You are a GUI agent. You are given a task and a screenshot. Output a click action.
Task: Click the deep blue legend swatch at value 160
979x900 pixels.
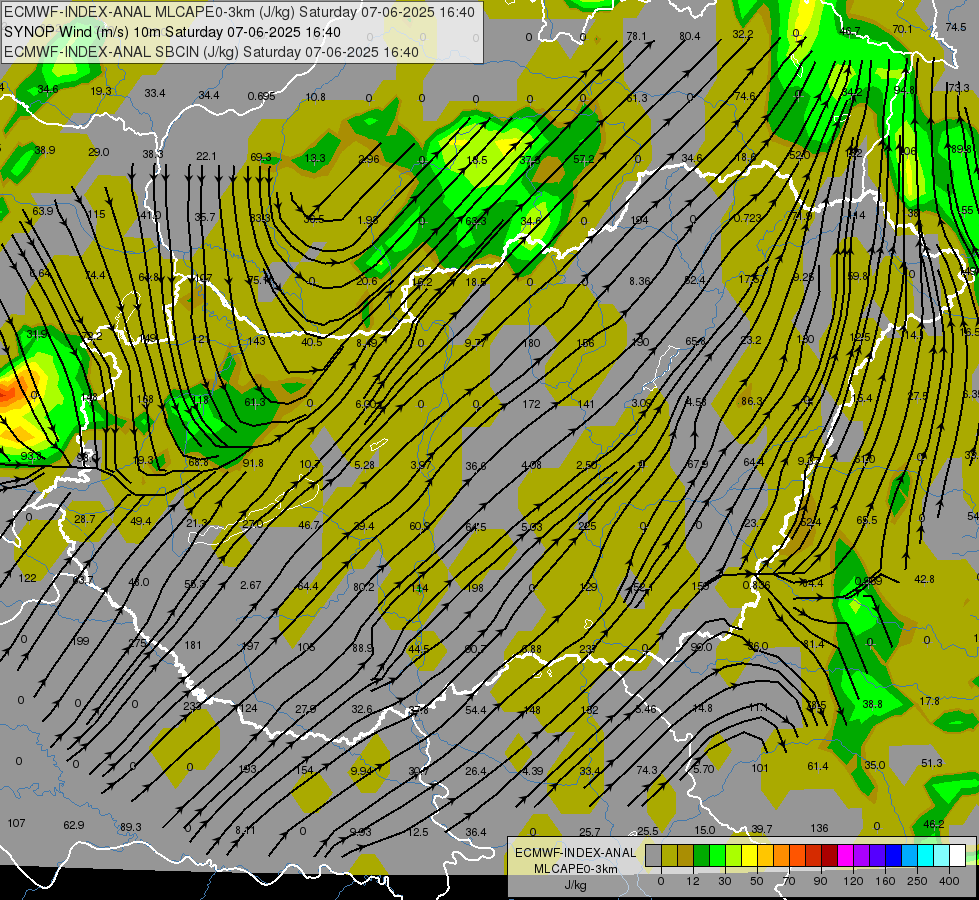click(893, 855)
